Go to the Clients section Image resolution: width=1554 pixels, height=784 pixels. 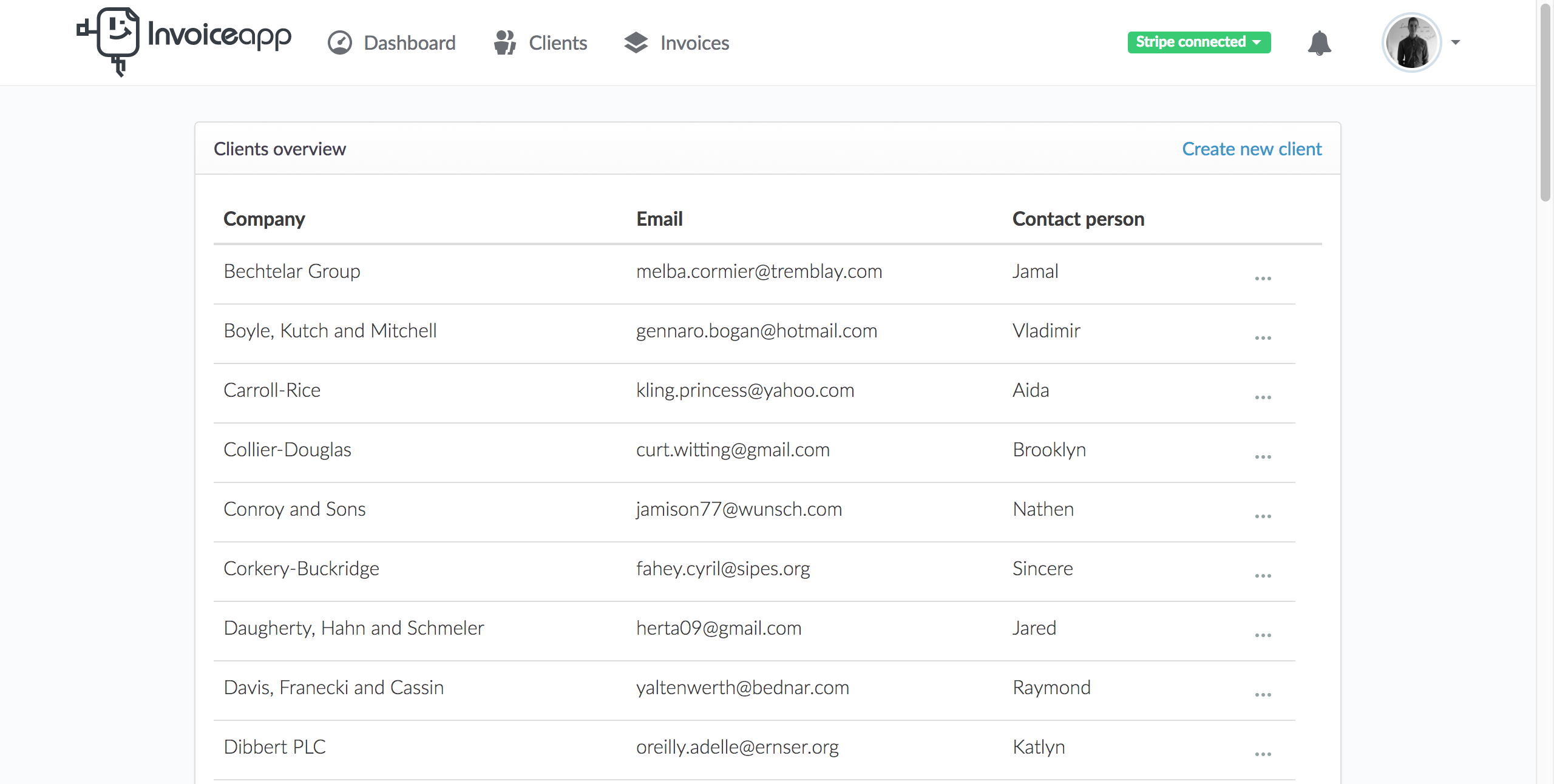click(x=557, y=42)
